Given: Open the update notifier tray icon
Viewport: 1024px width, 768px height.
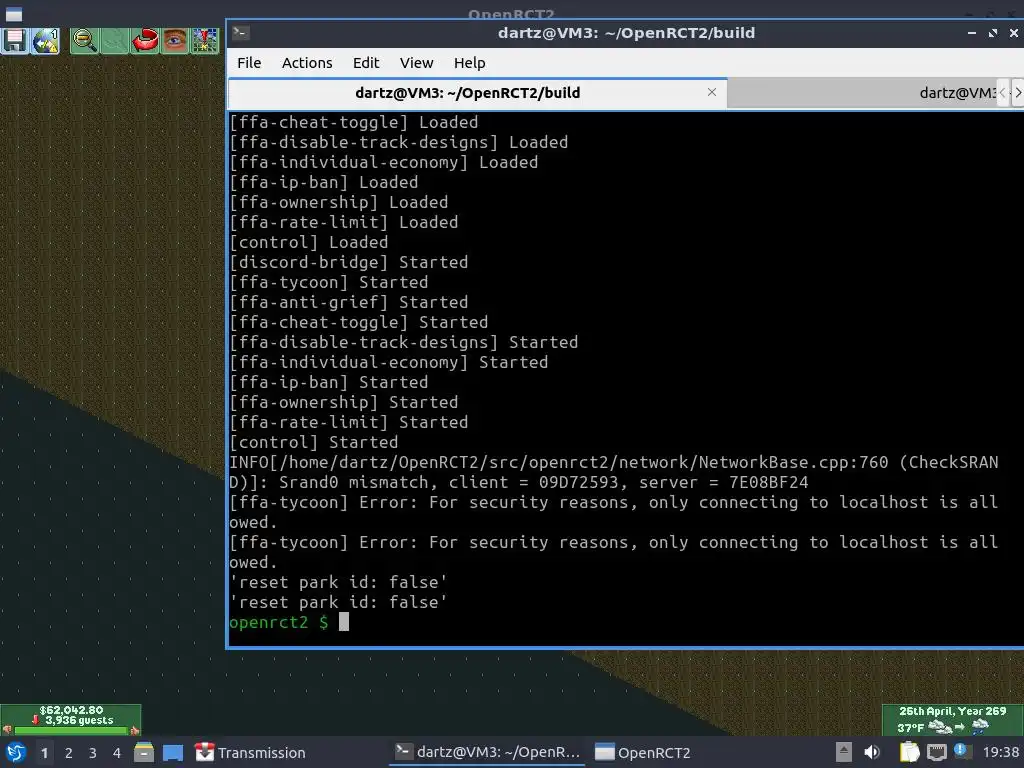Looking at the screenshot, I should 961,751.
